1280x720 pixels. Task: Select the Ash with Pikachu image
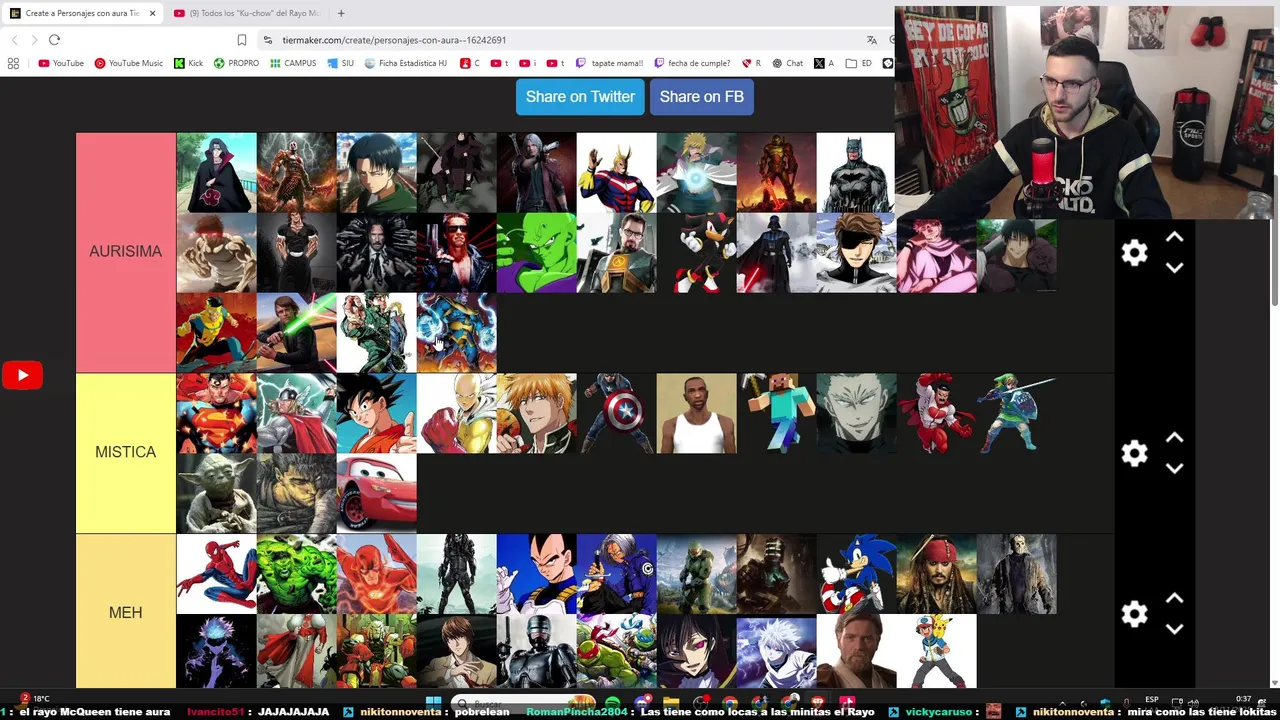[936, 652]
